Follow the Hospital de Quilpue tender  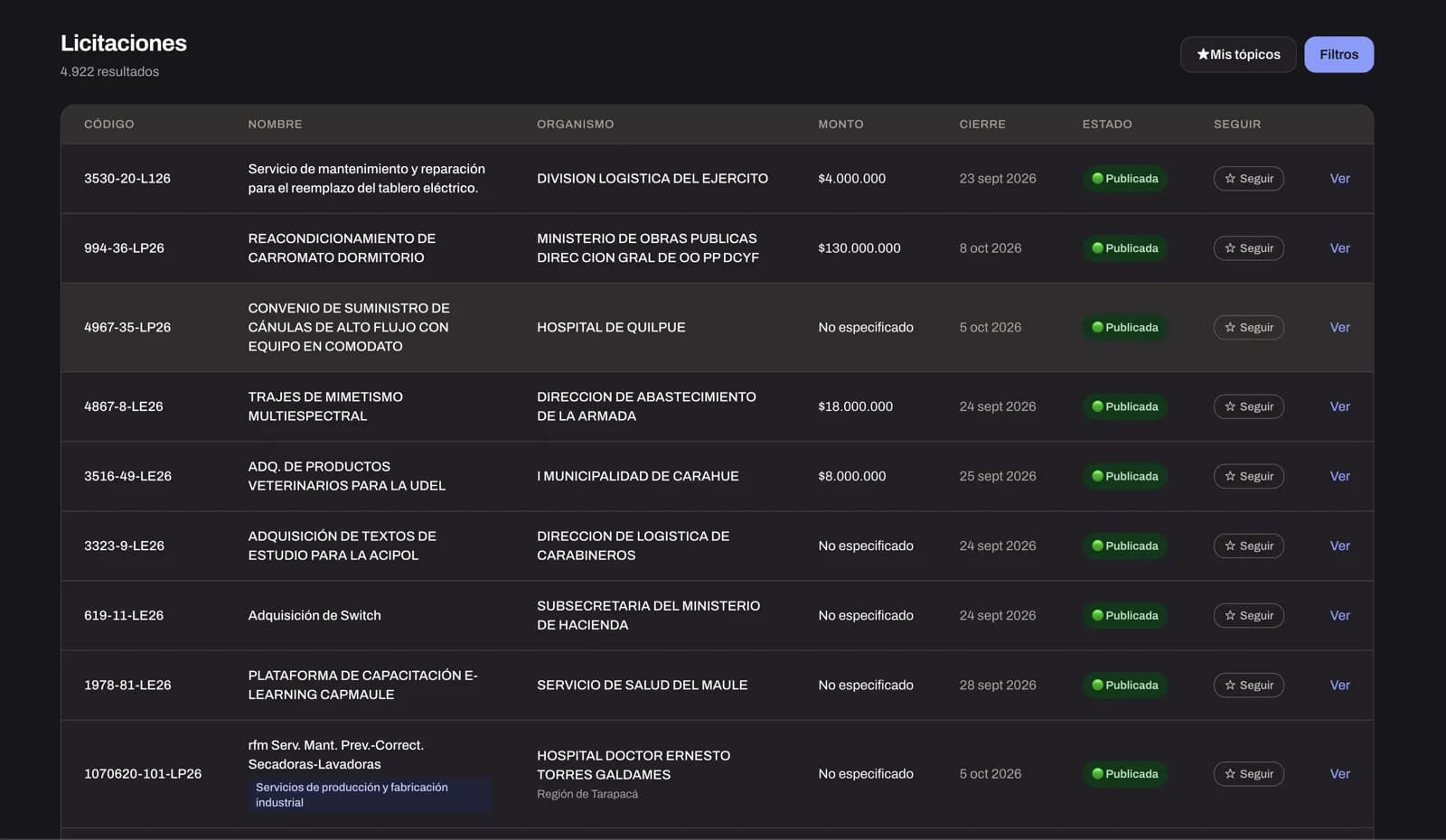[x=1248, y=327]
